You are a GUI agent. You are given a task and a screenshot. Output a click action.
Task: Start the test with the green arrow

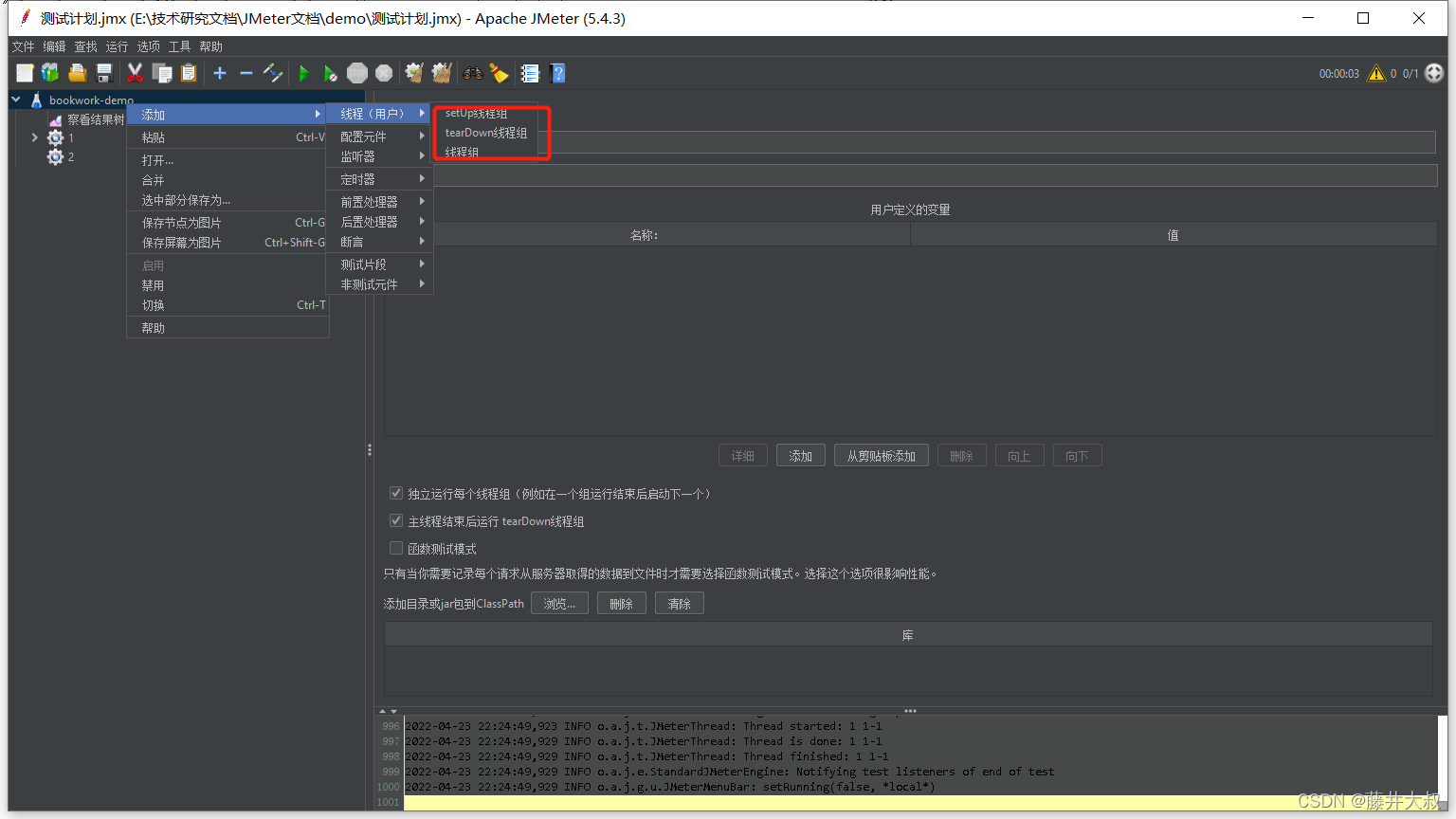(x=304, y=73)
